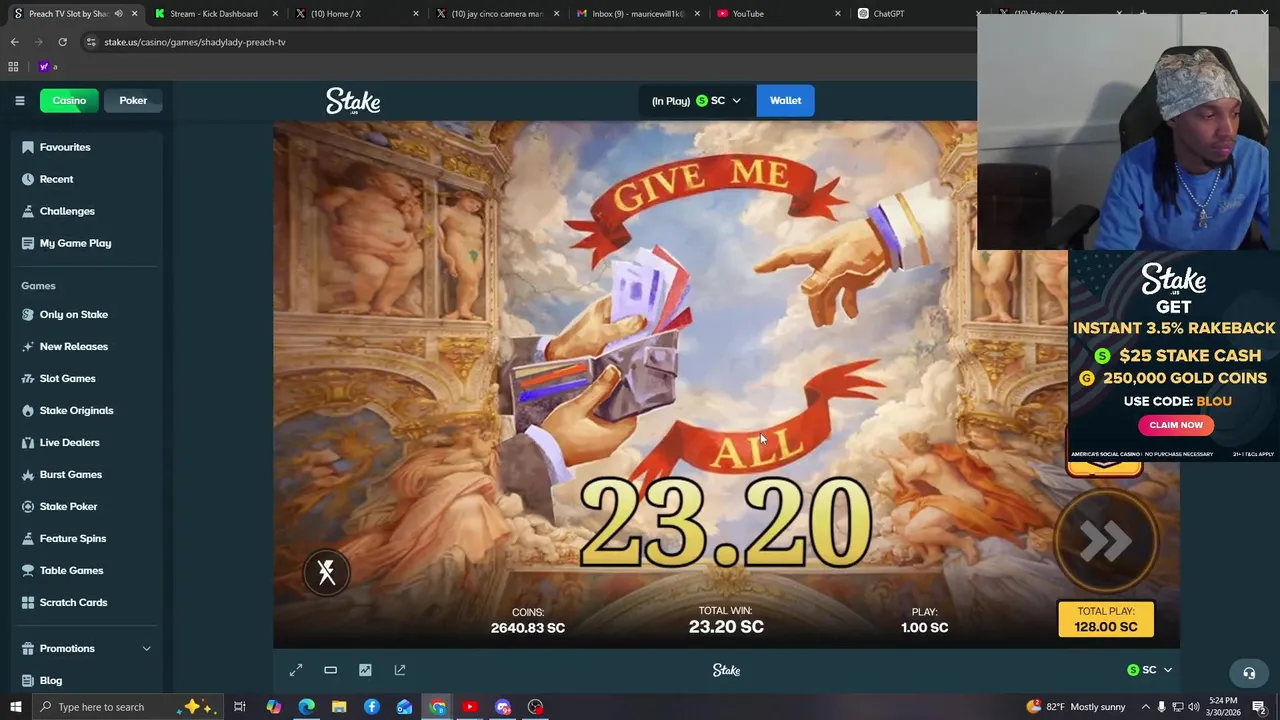Screen dimensions: 1280x720
Task: Open the notification center
Action: click(x=1259, y=707)
